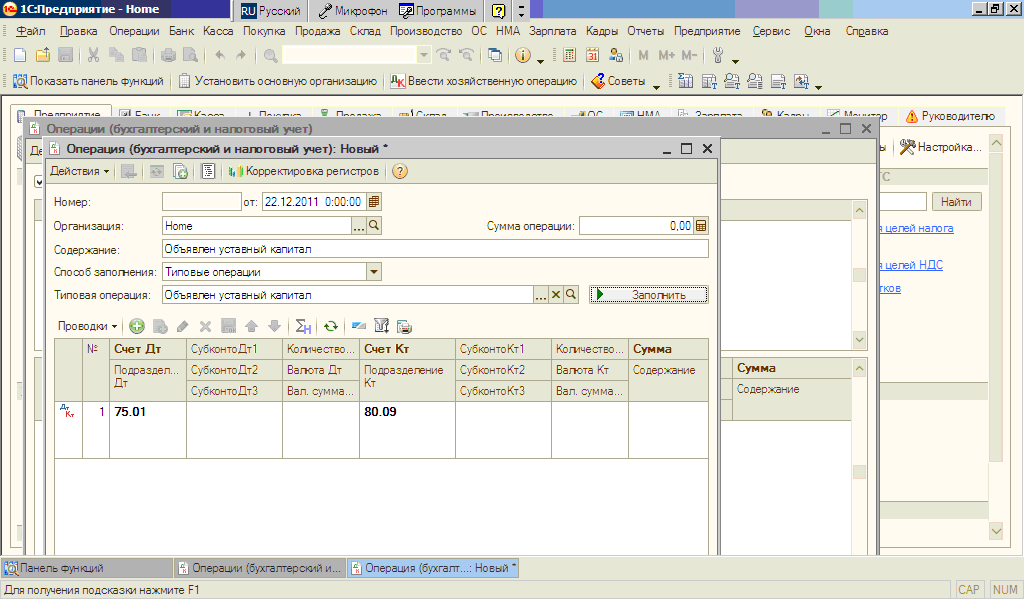Screen dimensions: 1024x600
Task: Open the Calendar icon showing 31
Action: (592, 55)
